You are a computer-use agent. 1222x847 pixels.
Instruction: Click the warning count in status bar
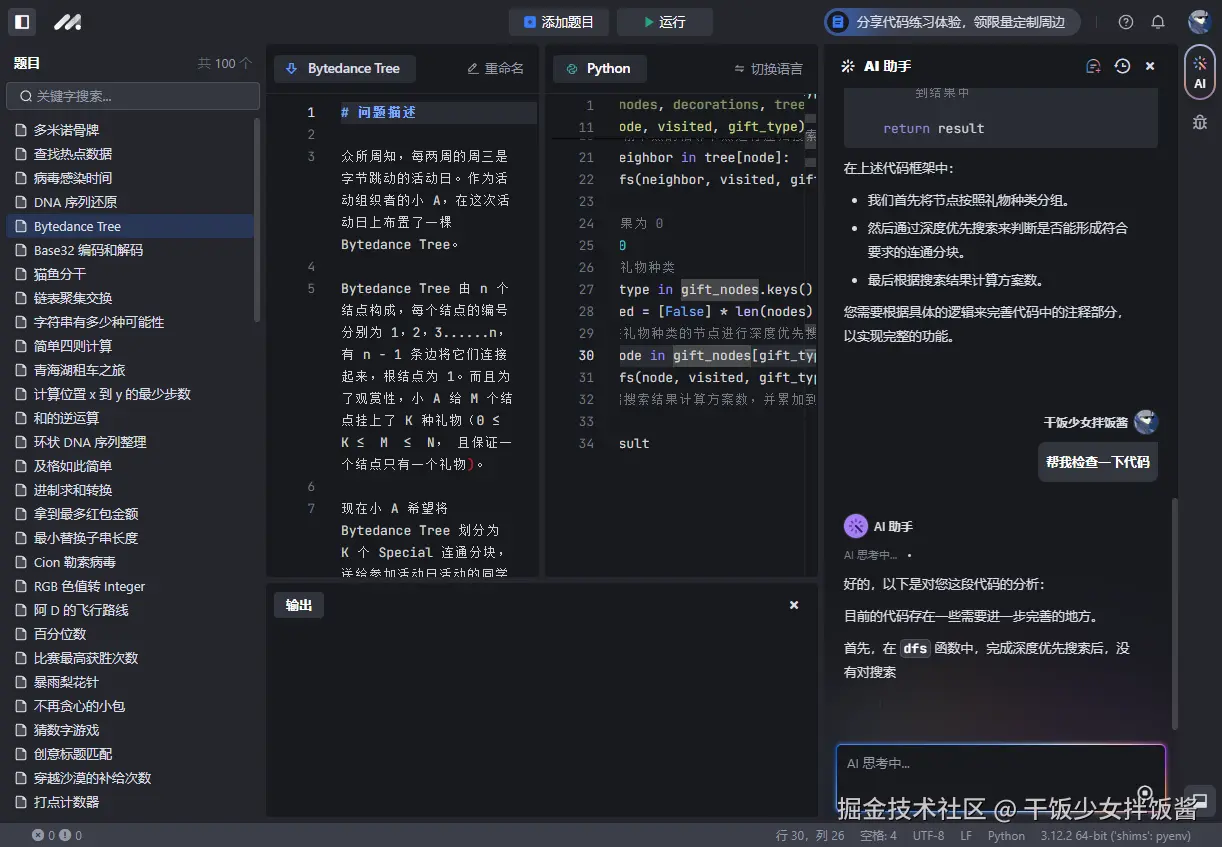[x=70, y=835]
